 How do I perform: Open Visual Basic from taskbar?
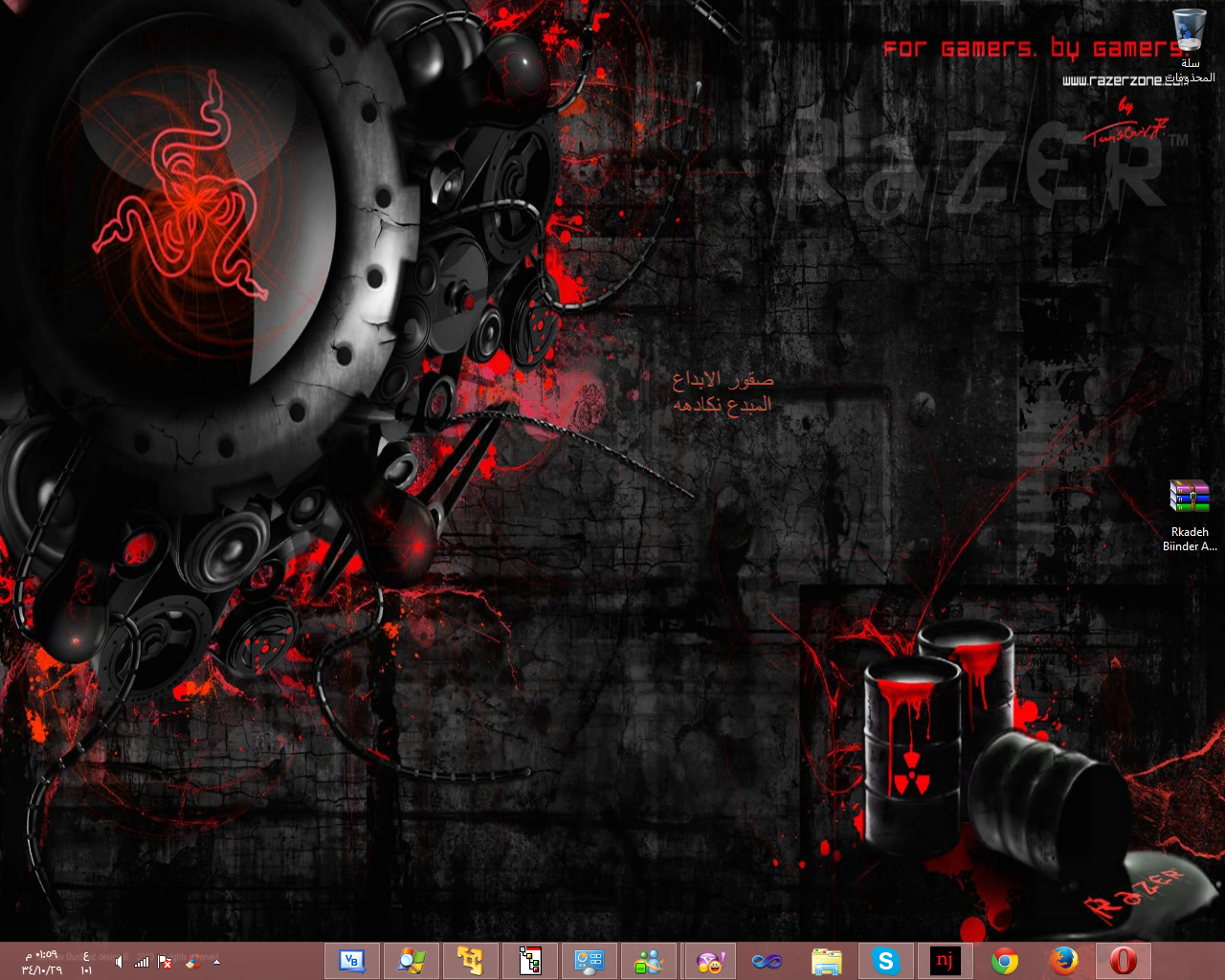pos(352,961)
